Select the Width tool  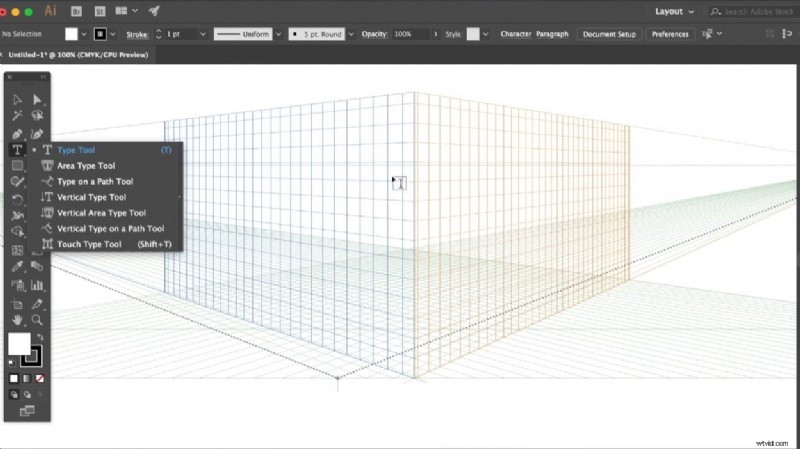coord(17,215)
